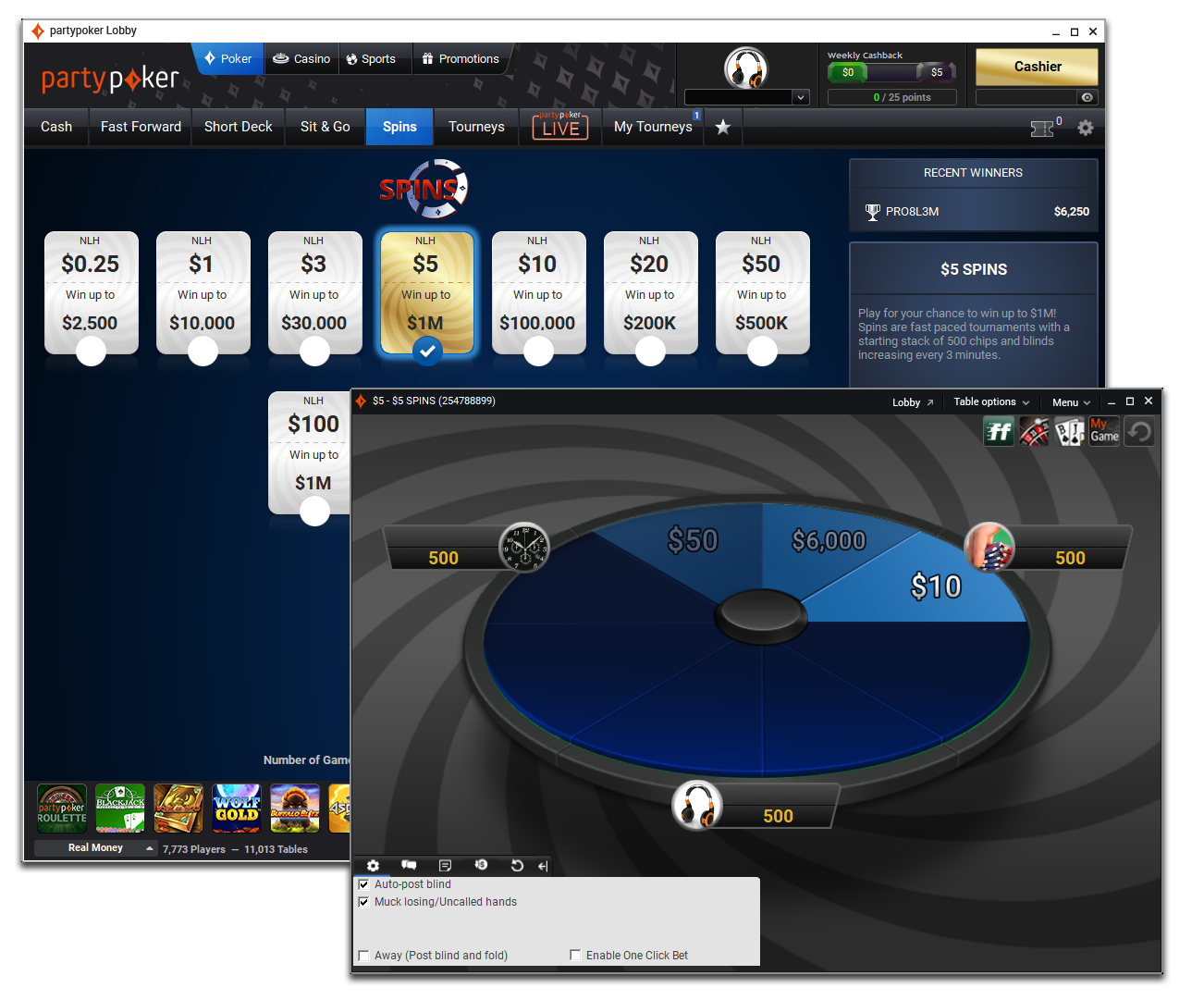Uncheck the Auto-post blind checkbox

tap(364, 884)
